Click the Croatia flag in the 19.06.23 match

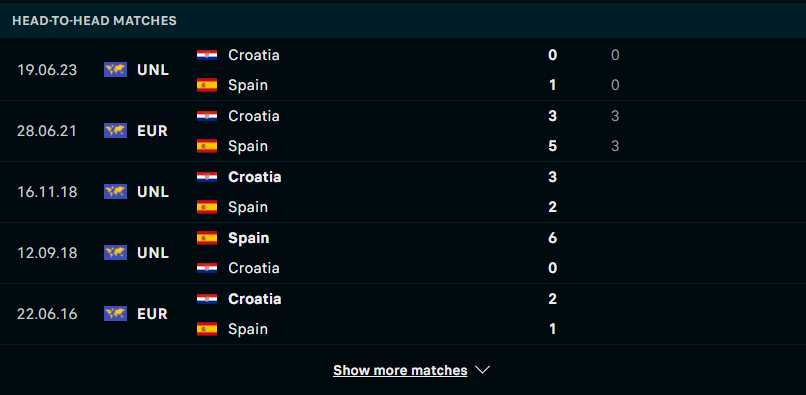tap(207, 55)
